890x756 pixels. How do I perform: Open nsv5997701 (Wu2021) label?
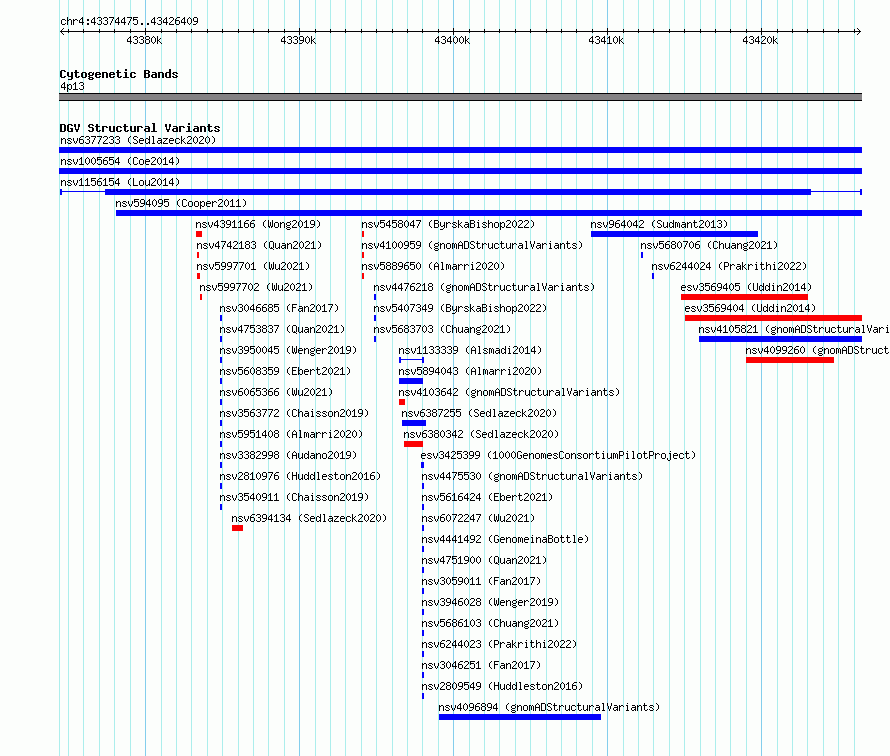(253, 266)
